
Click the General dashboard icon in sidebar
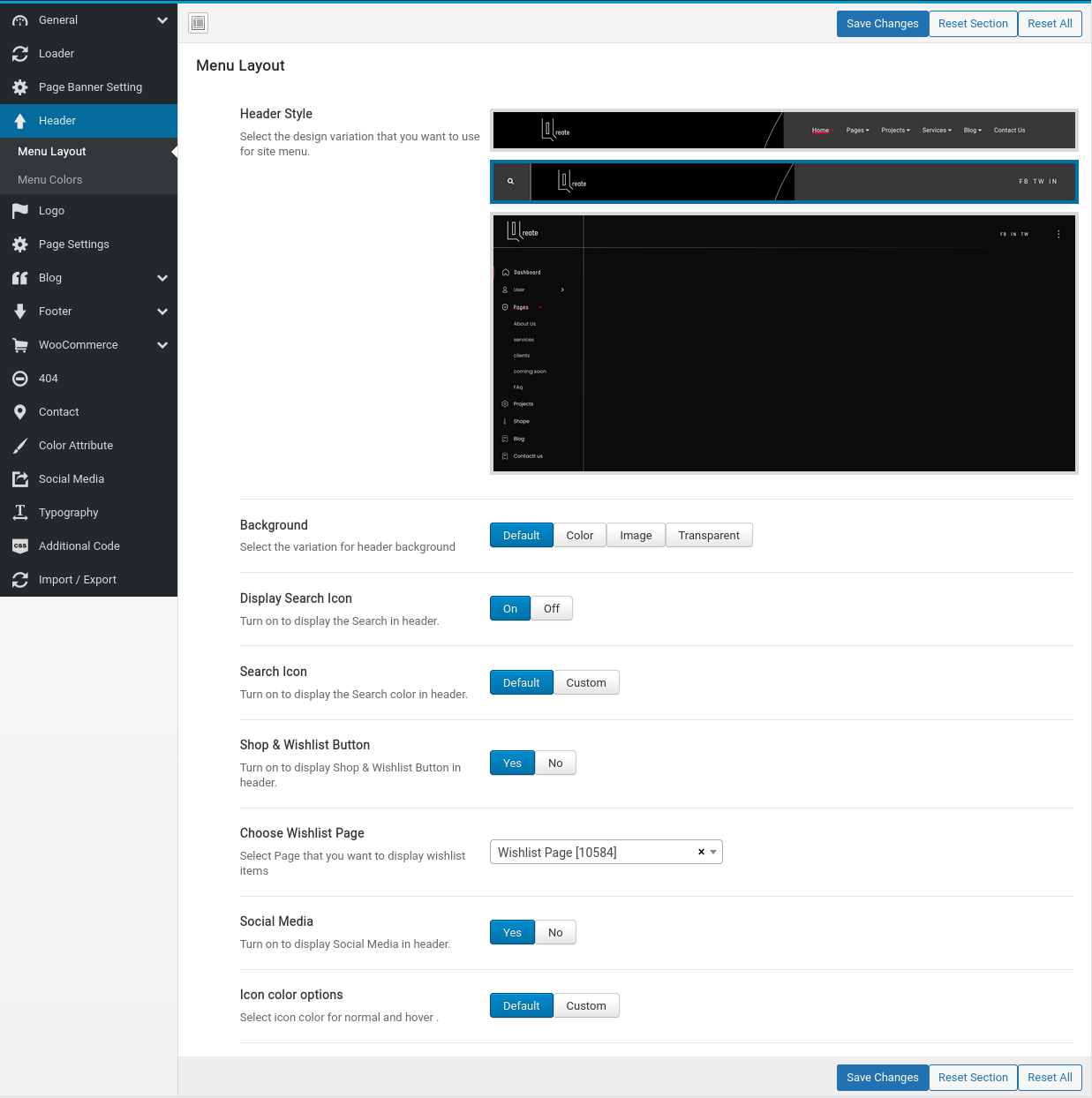20,20
